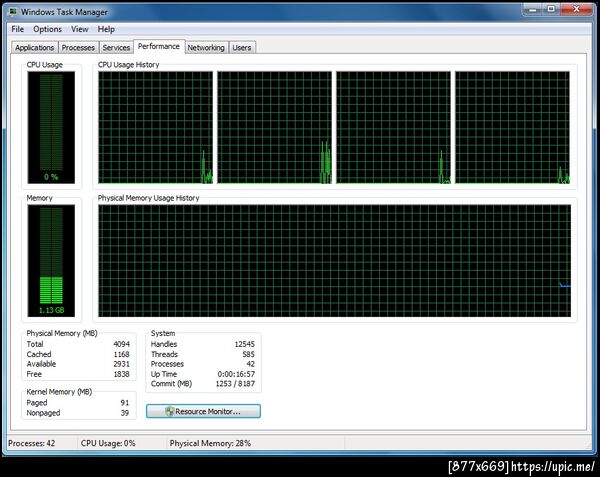Click the Threads value 585
Image resolution: width=600 pixels, height=477 pixels.
248,354
